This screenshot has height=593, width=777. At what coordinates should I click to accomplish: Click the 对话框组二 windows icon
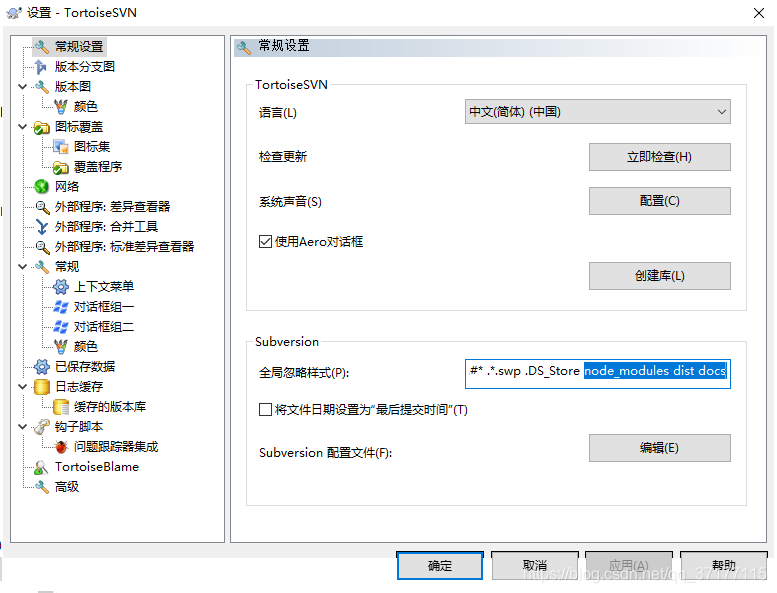[x=61, y=327]
